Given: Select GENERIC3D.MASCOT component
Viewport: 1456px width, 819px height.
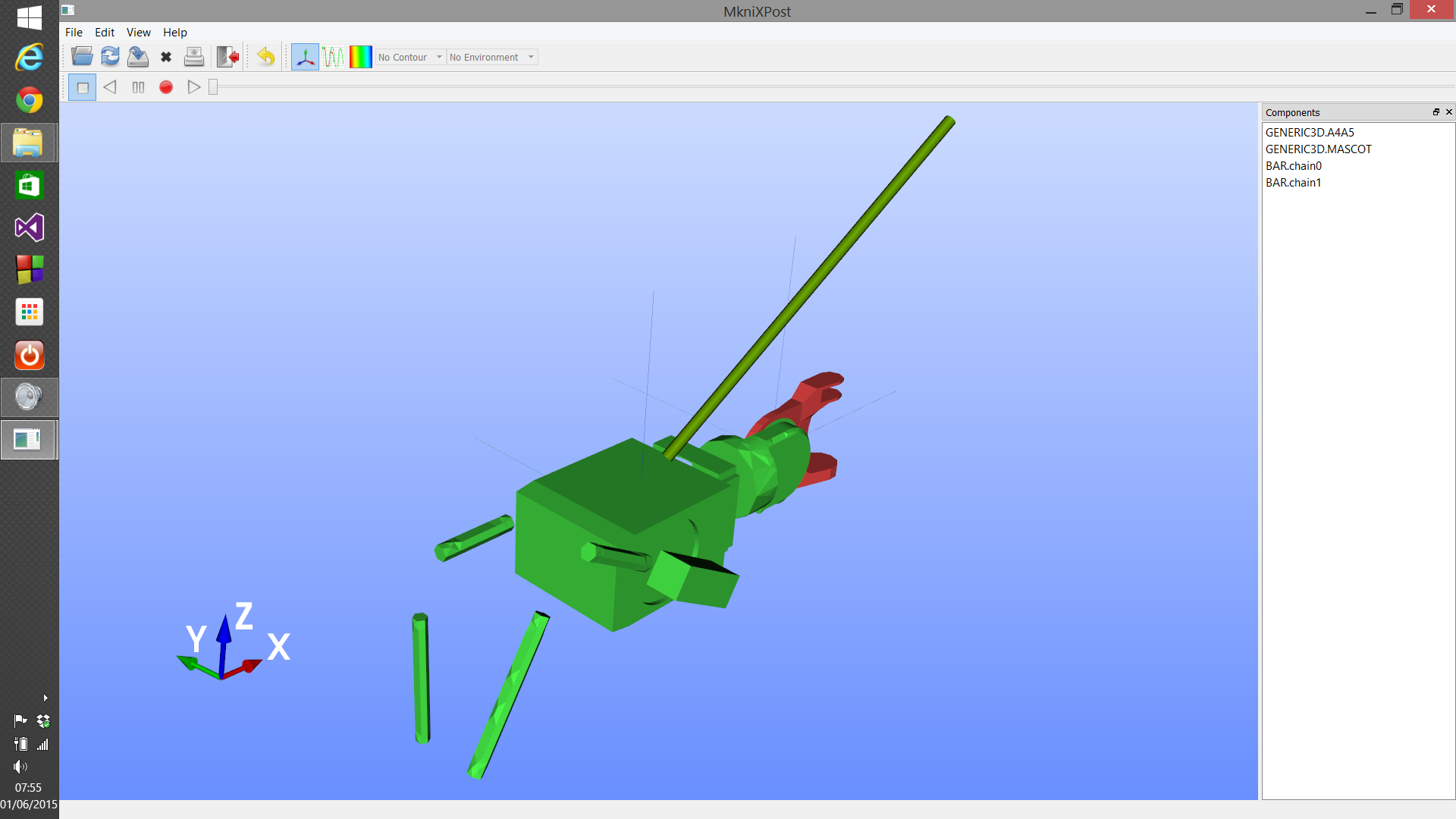Looking at the screenshot, I should pyautogui.click(x=1318, y=149).
